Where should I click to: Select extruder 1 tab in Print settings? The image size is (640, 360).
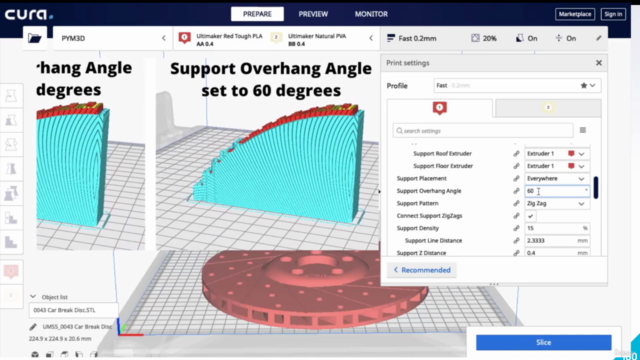(440, 108)
